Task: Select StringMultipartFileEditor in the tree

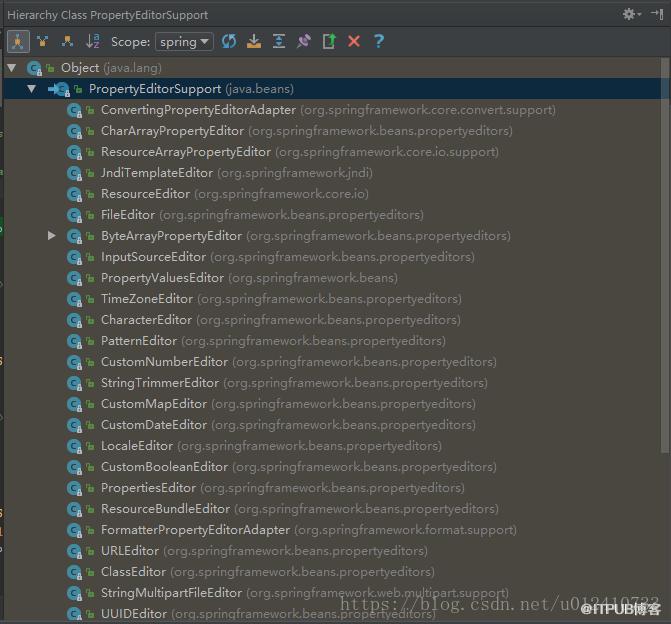Action: (171, 592)
